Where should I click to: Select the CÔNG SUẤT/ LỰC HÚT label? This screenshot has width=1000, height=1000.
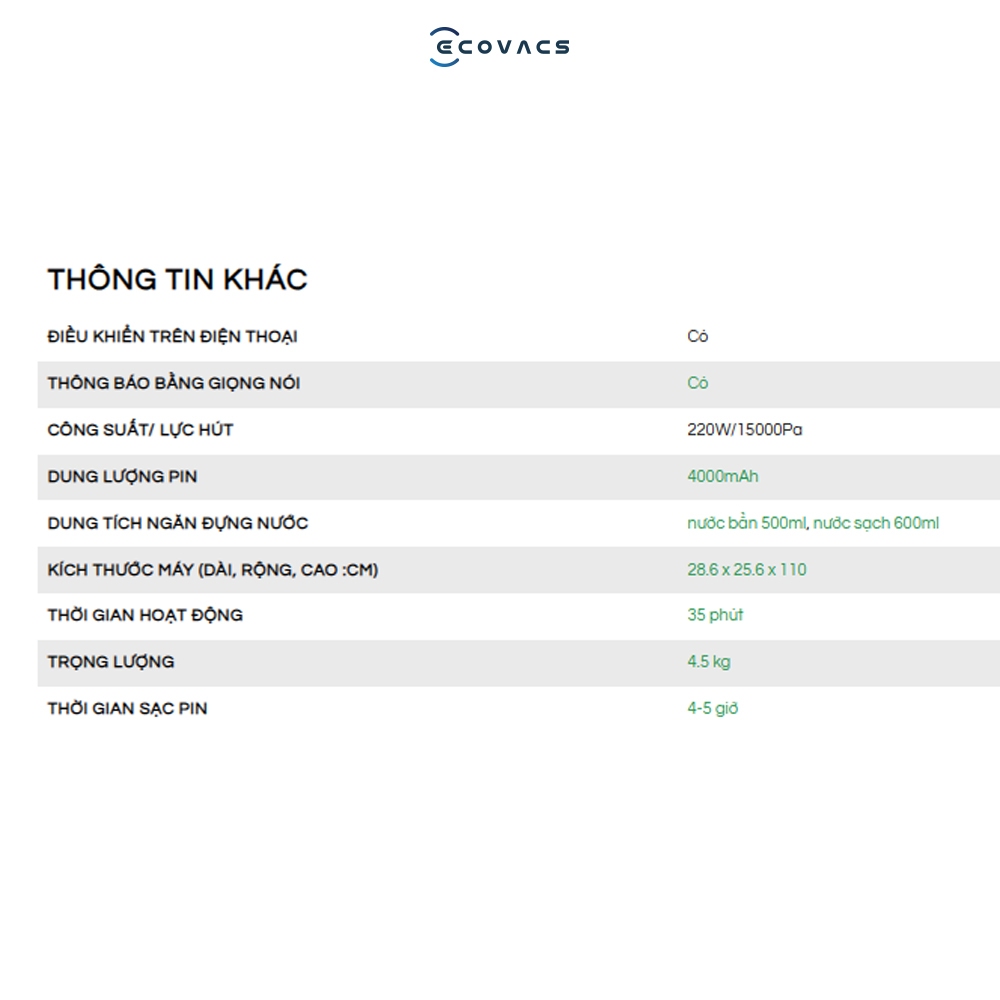[140, 429]
